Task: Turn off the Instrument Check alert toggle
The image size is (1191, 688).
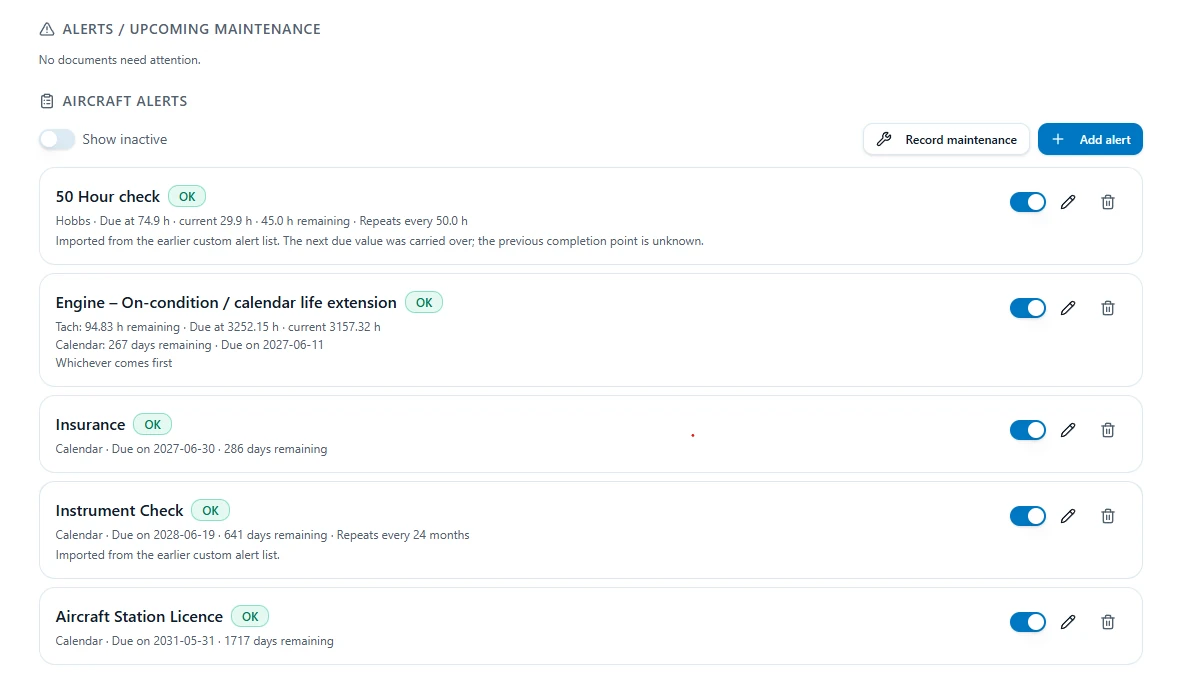Action: (1028, 516)
